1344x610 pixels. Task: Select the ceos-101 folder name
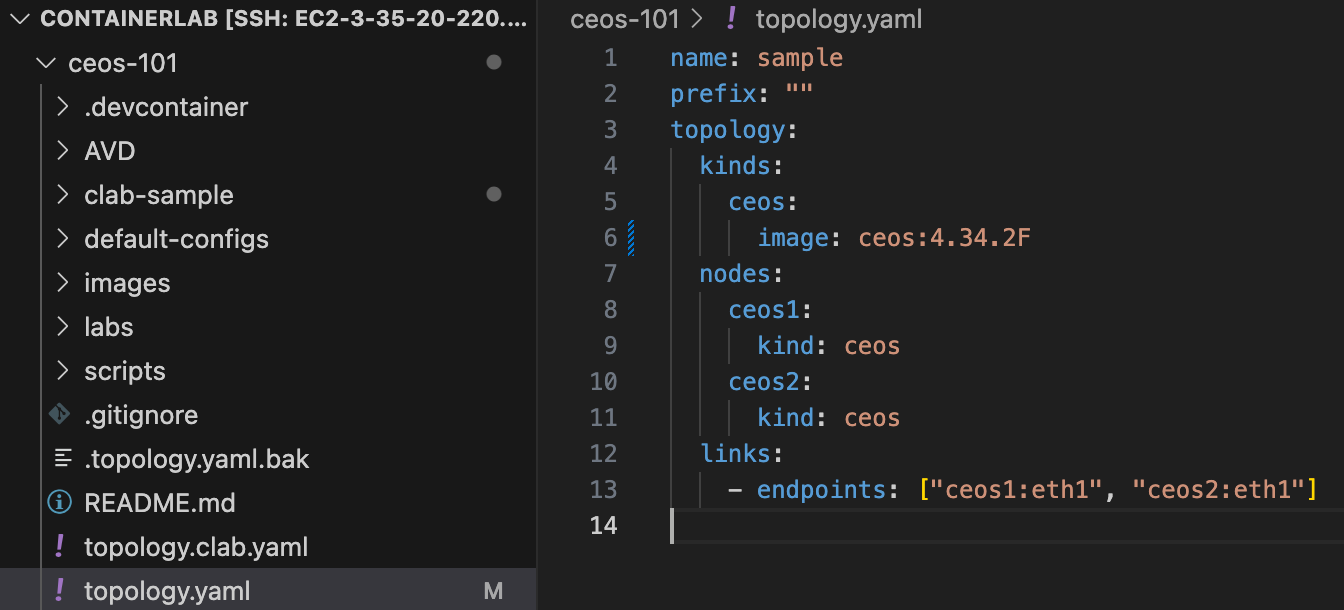click(x=123, y=63)
